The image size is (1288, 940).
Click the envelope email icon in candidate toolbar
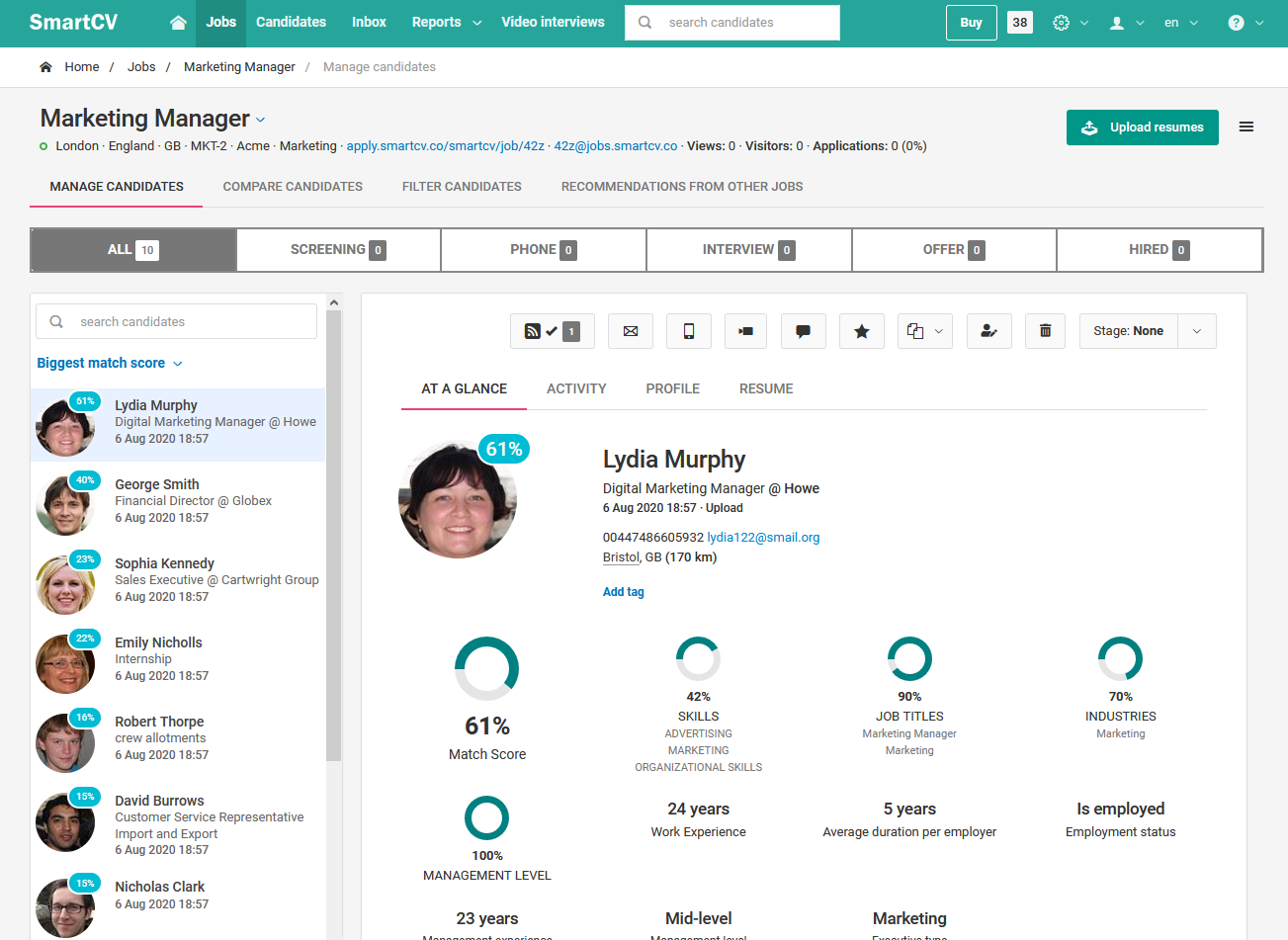631,331
